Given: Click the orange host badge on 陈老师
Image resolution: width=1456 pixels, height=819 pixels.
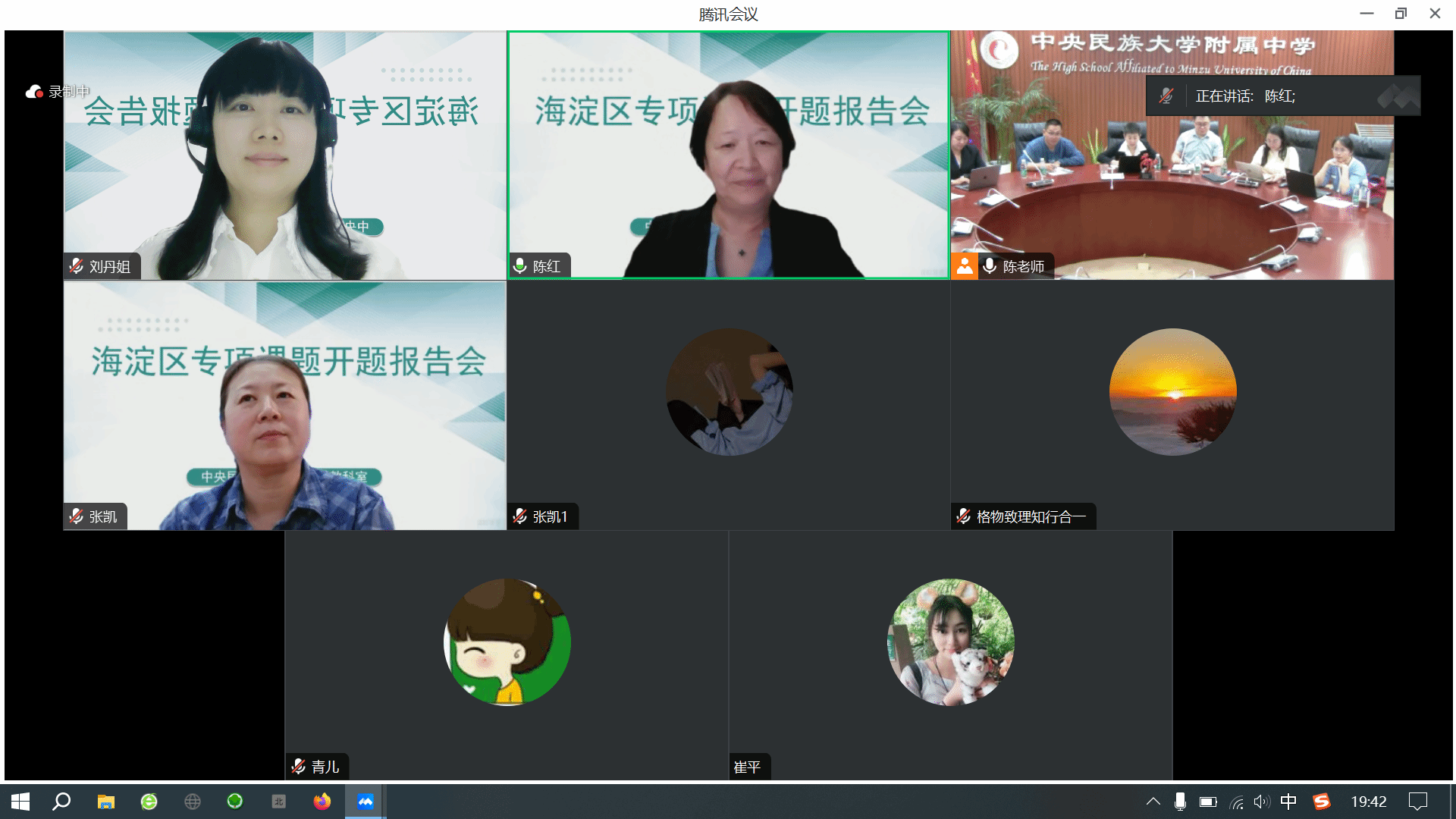Looking at the screenshot, I should pos(964,266).
